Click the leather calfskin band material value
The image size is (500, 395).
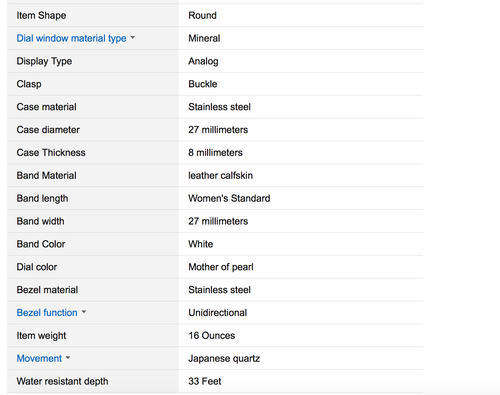[x=220, y=175]
